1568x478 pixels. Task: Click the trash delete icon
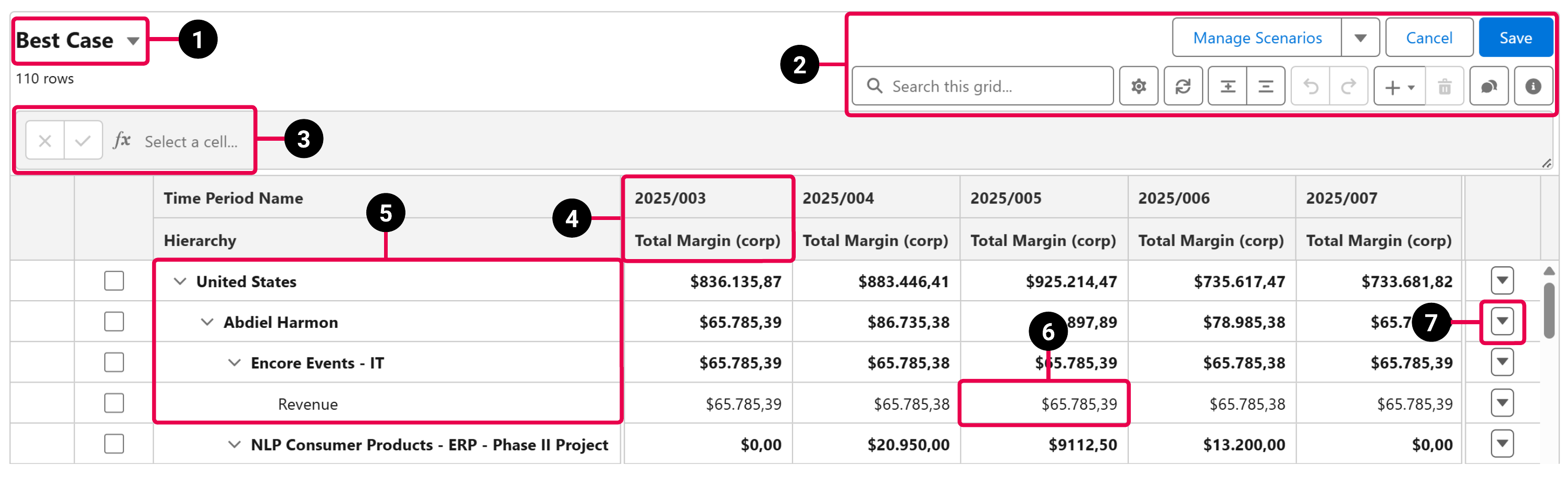pyautogui.click(x=1444, y=87)
